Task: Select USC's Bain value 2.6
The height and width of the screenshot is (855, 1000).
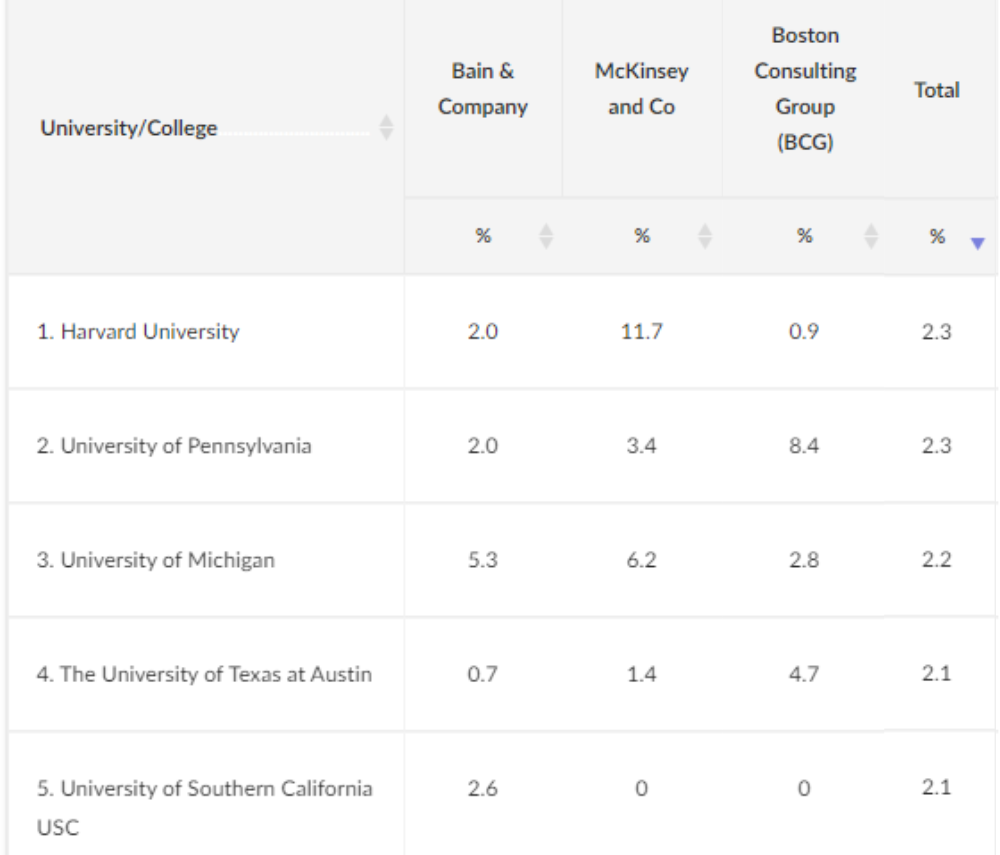Action: [482, 788]
